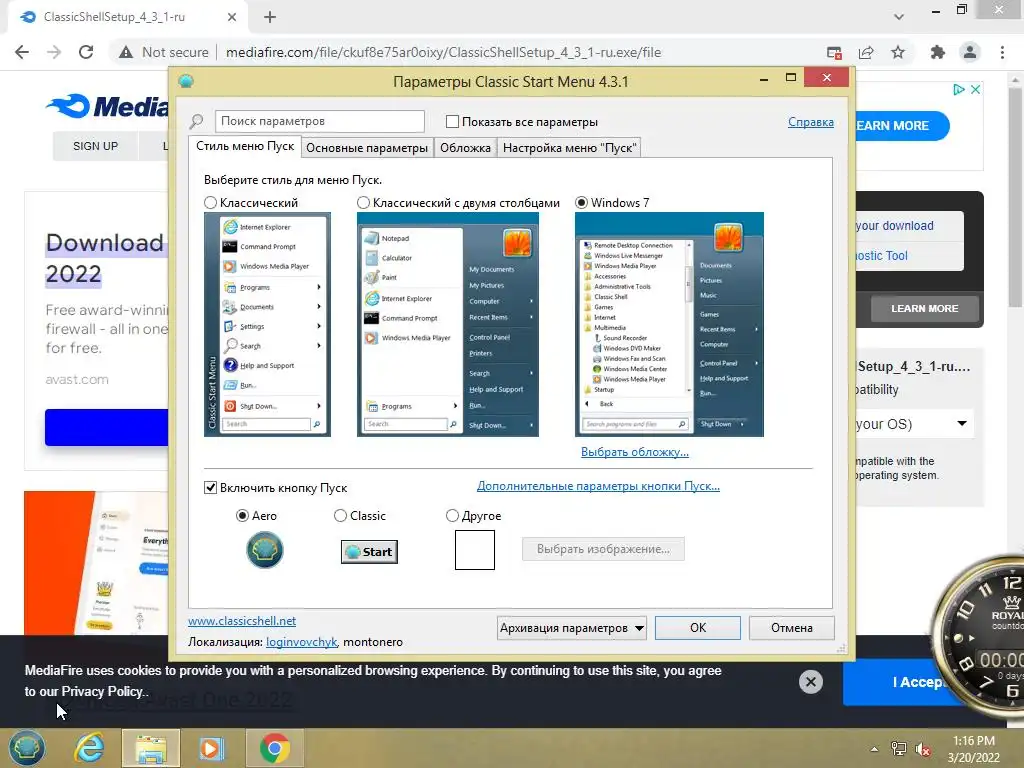Click the Start orb on the taskbar
The image size is (1024, 768).
27,748
